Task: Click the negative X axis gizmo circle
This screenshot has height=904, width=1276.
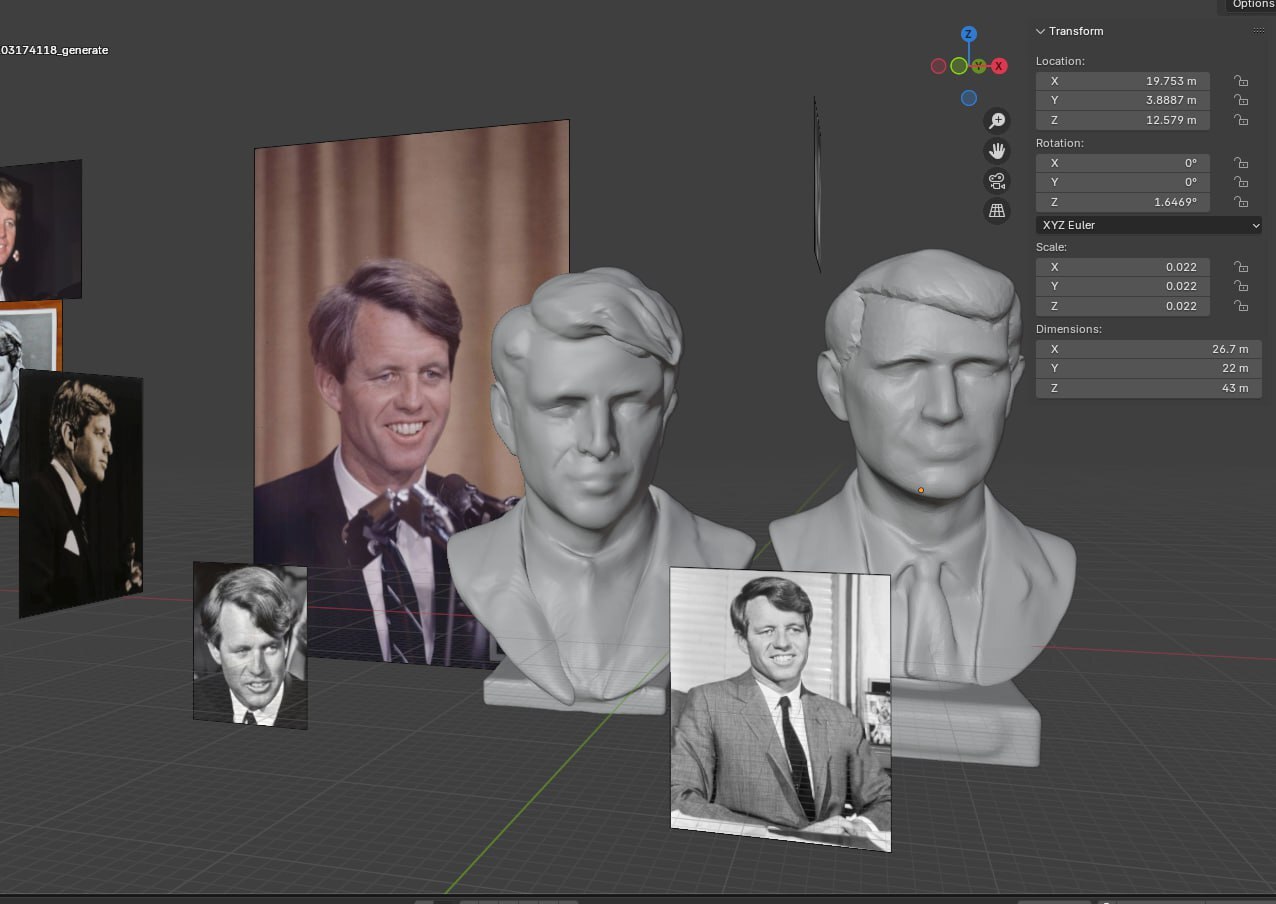Action: pyautogui.click(x=938, y=66)
